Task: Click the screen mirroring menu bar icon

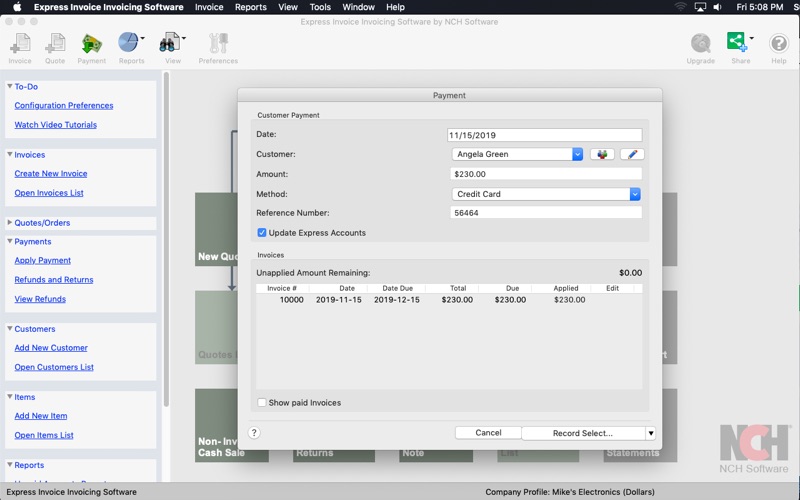Action: (700, 7)
